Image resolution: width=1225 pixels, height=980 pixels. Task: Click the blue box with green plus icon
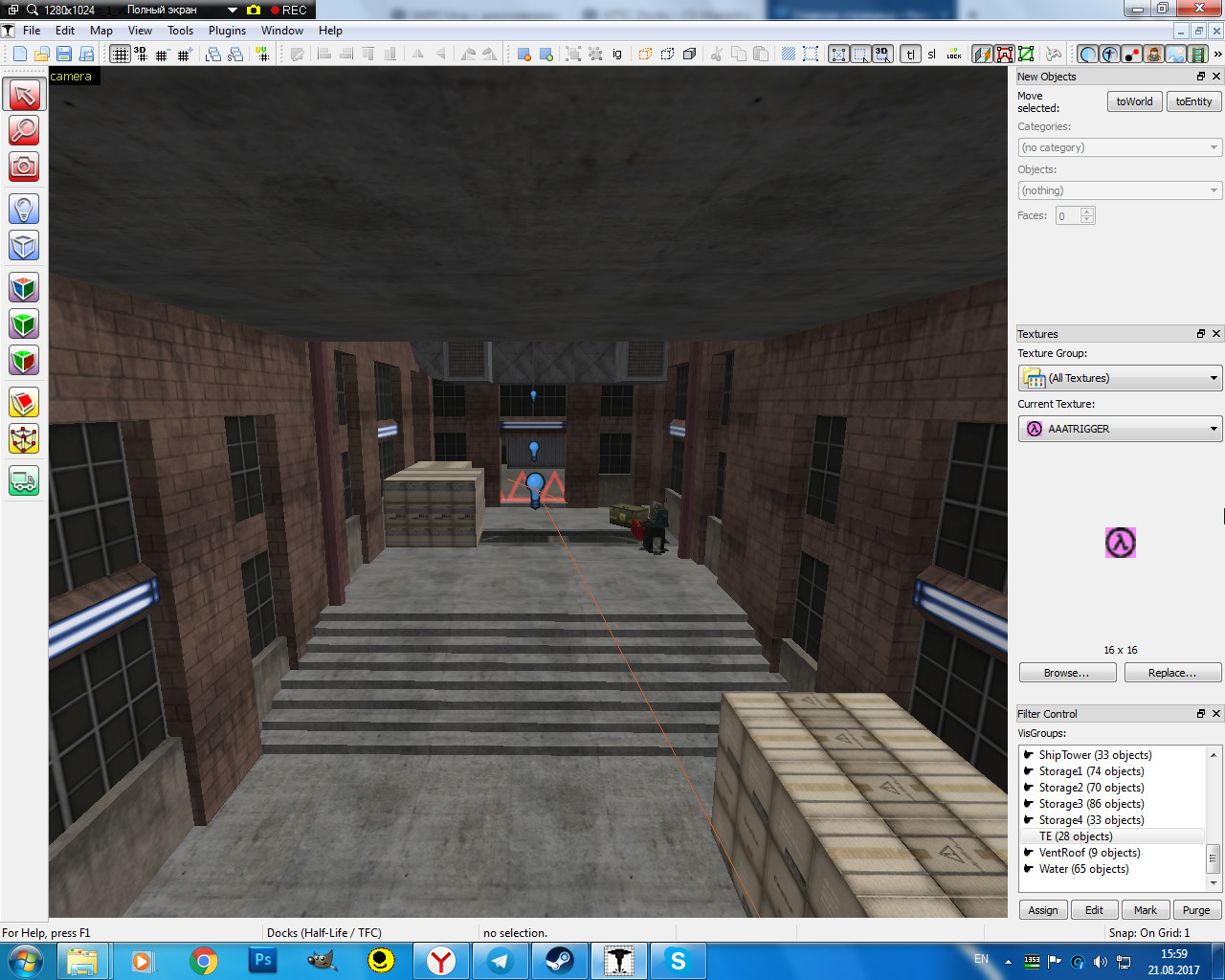[x=546, y=54]
